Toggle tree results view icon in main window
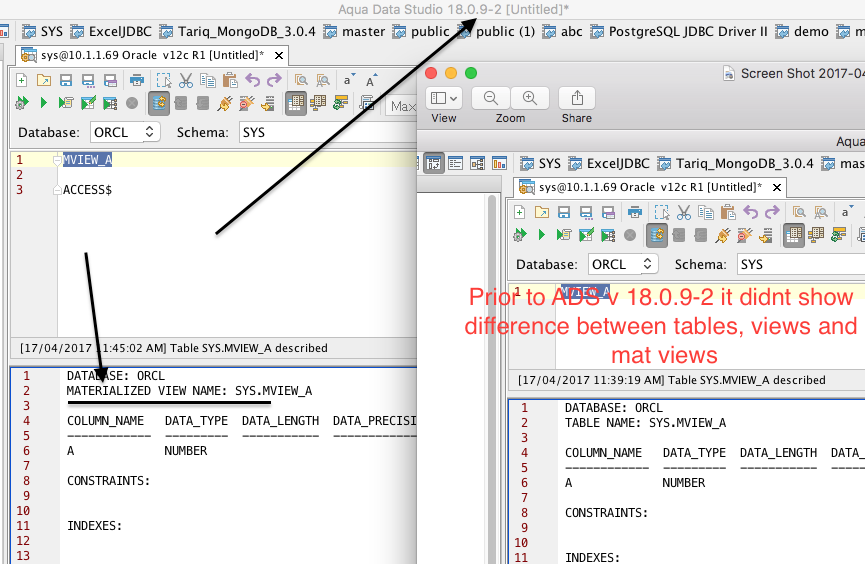The width and height of the screenshot is (865, 564). click(318, 103)
